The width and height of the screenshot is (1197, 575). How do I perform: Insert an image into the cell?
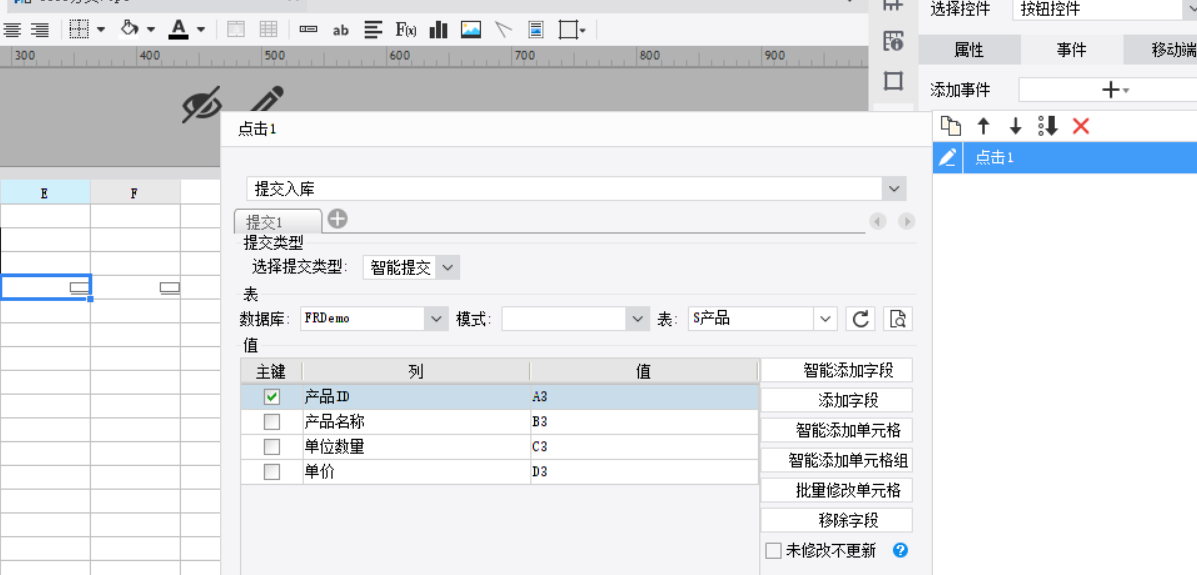click(x=471, y=30)
